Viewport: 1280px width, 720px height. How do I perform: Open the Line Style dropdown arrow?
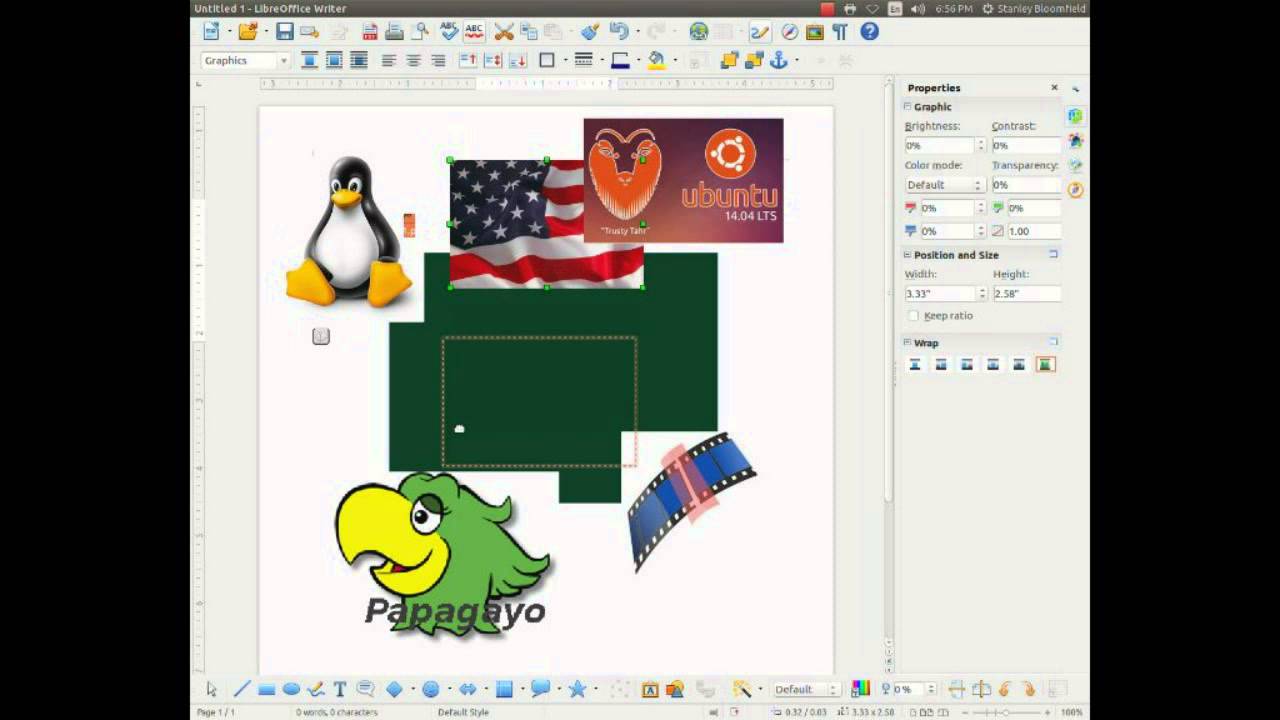click(603, 60)
